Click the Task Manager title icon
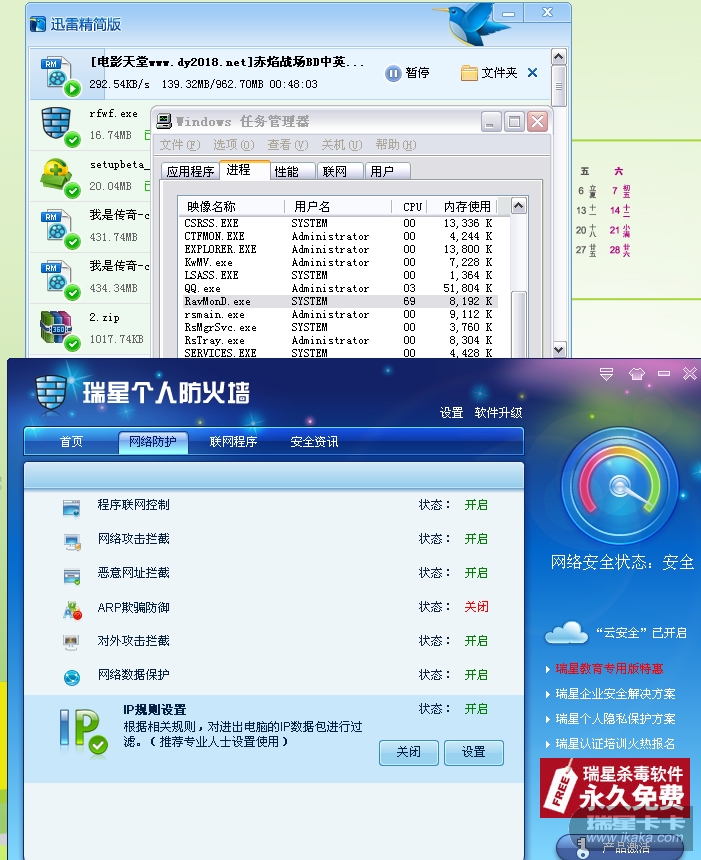This screenshot has width=701, height=860. (163, 121)
